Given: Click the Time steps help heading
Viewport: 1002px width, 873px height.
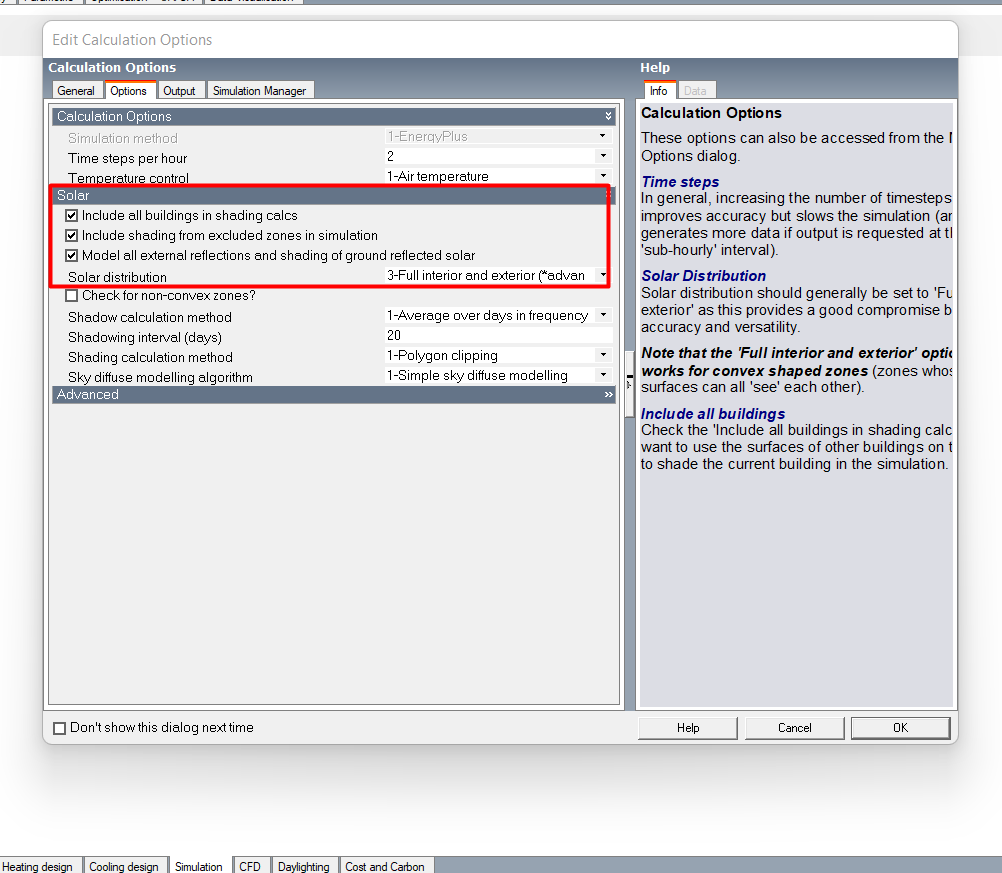Looking at the screenshot, I should tap(680, 182).
